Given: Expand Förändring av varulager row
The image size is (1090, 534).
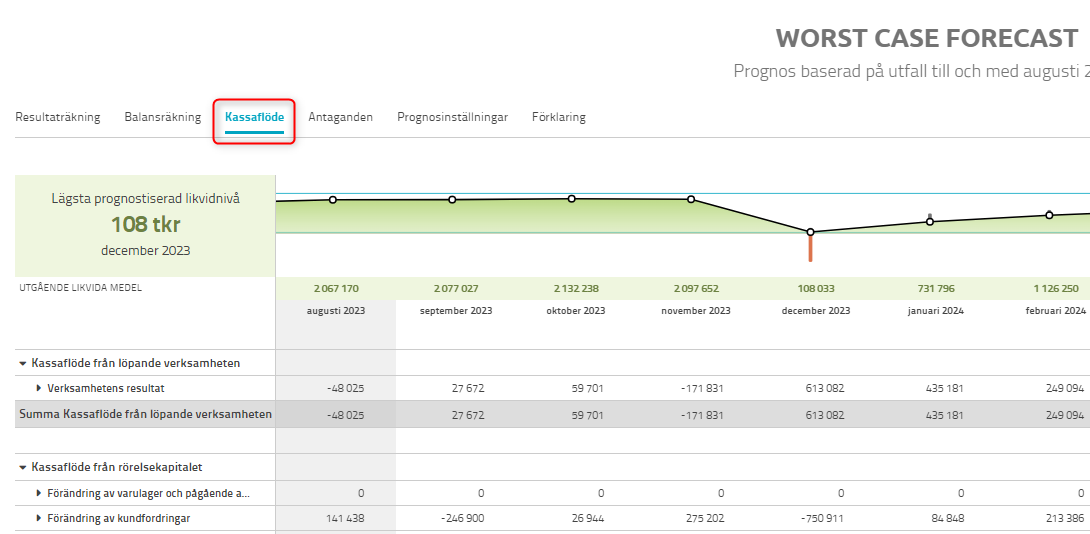Looking at the screenshot, I should (x=39, y=493).
